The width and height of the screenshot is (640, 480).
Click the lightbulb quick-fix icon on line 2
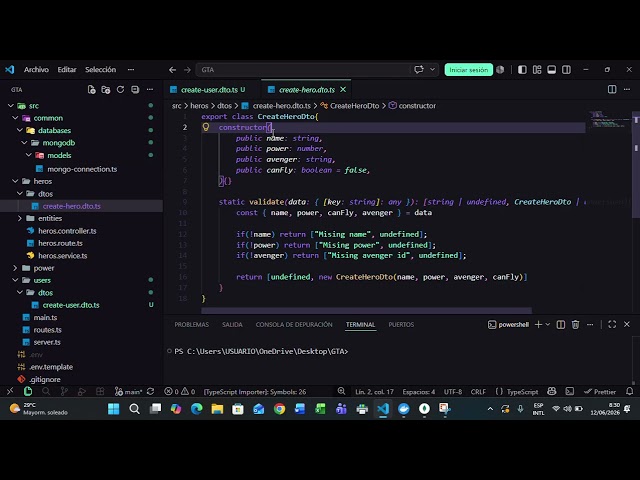[206, 127]
